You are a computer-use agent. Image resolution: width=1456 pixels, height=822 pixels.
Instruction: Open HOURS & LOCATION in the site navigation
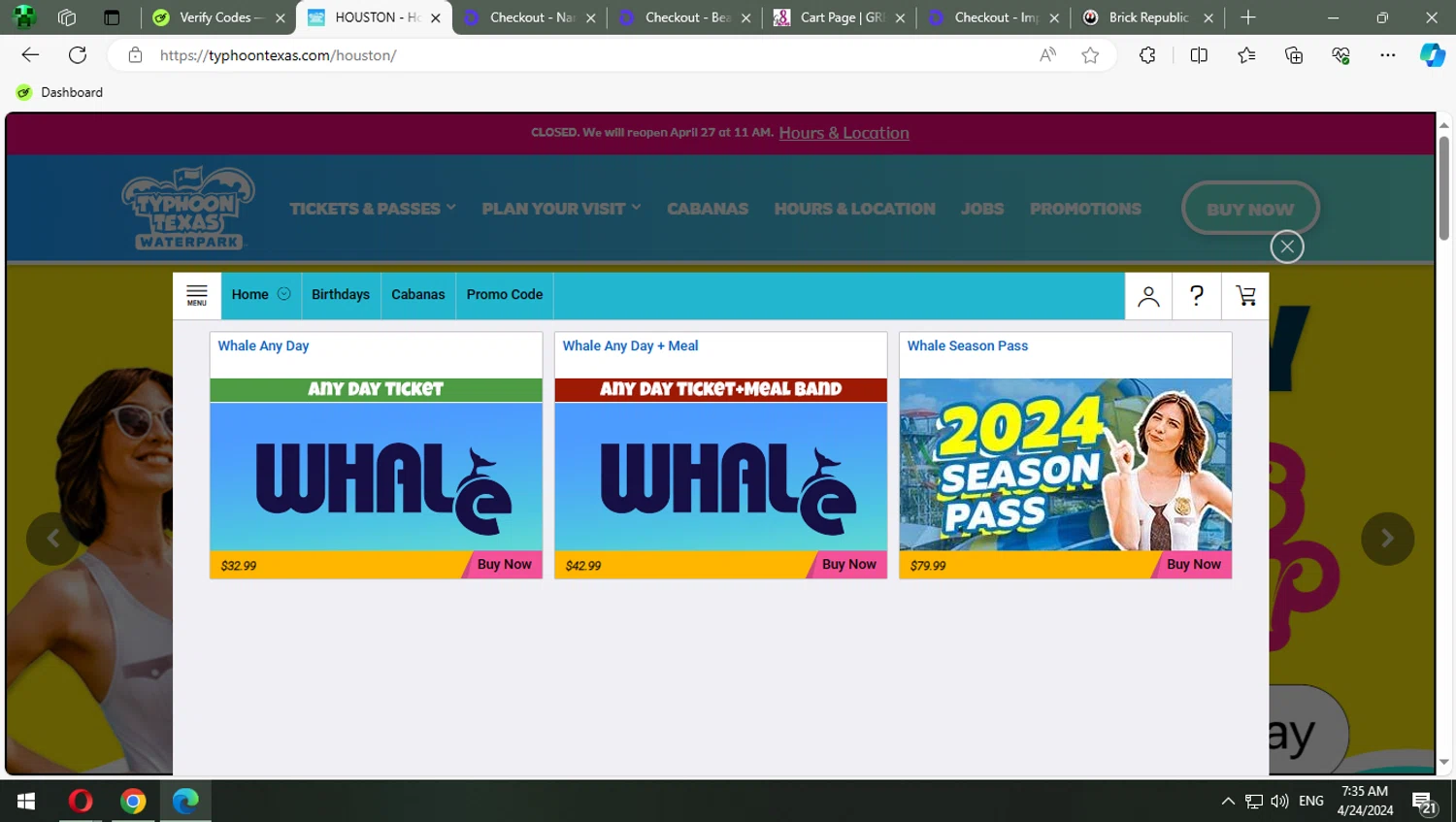(x=855, y=209)
